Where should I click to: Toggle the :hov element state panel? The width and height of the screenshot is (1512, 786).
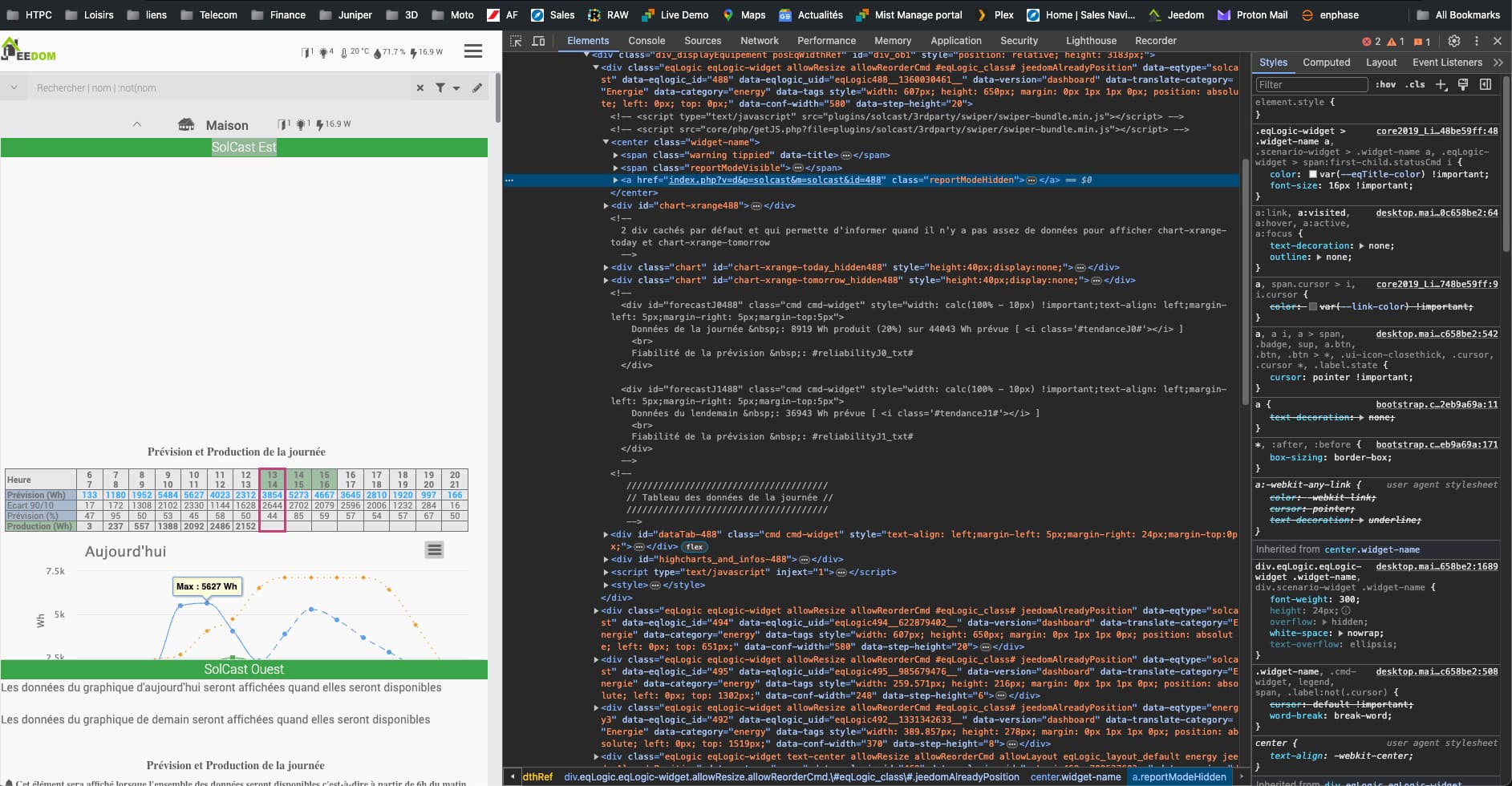[x=1385, y=84]
